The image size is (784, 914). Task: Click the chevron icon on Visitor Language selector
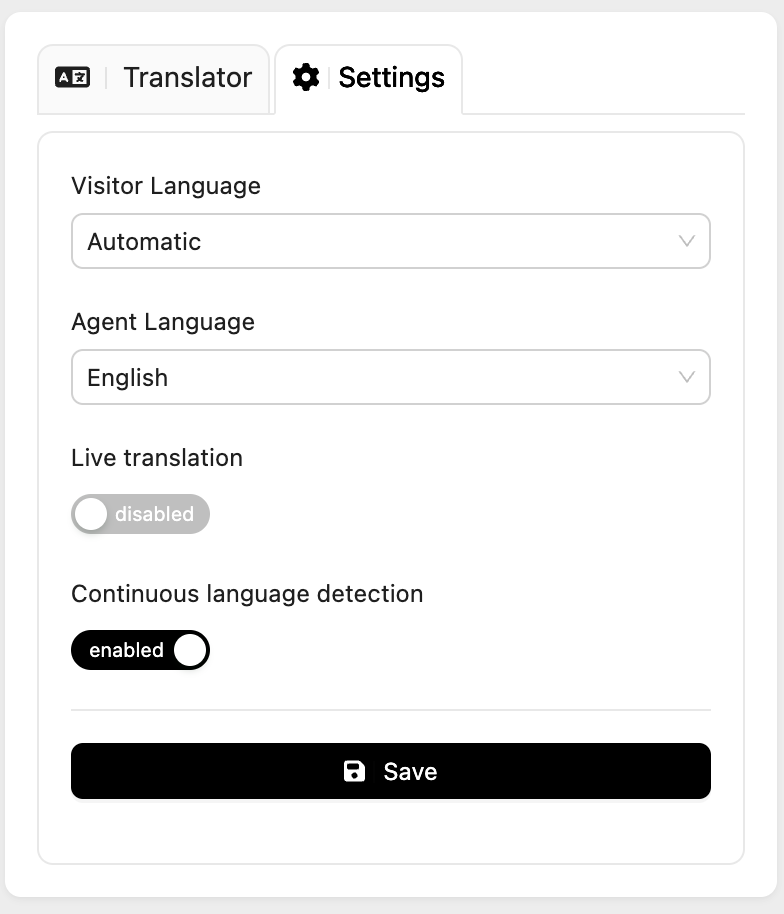[x=685, y=241]
